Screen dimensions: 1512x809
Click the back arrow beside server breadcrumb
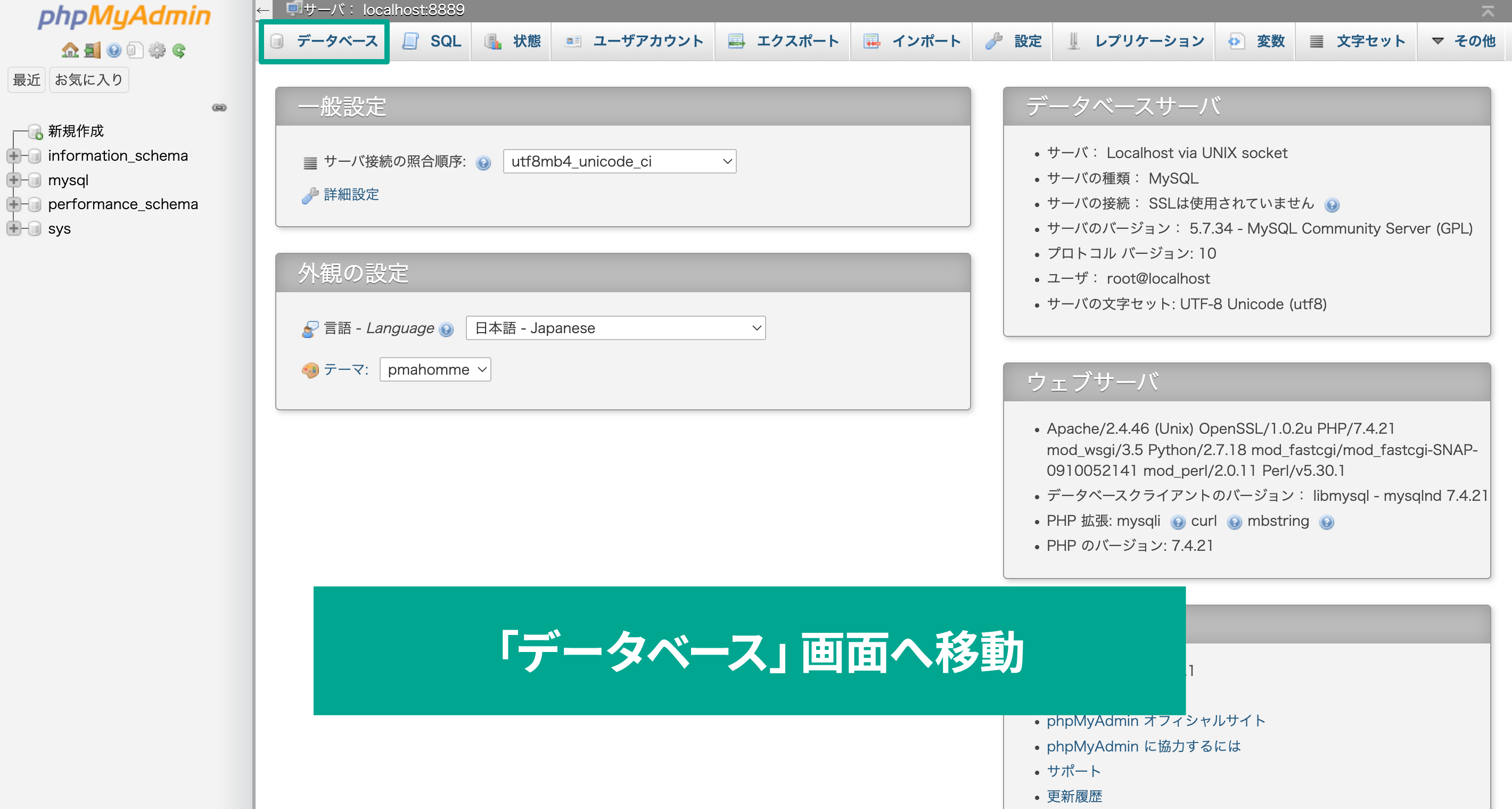tap(263, 10)
